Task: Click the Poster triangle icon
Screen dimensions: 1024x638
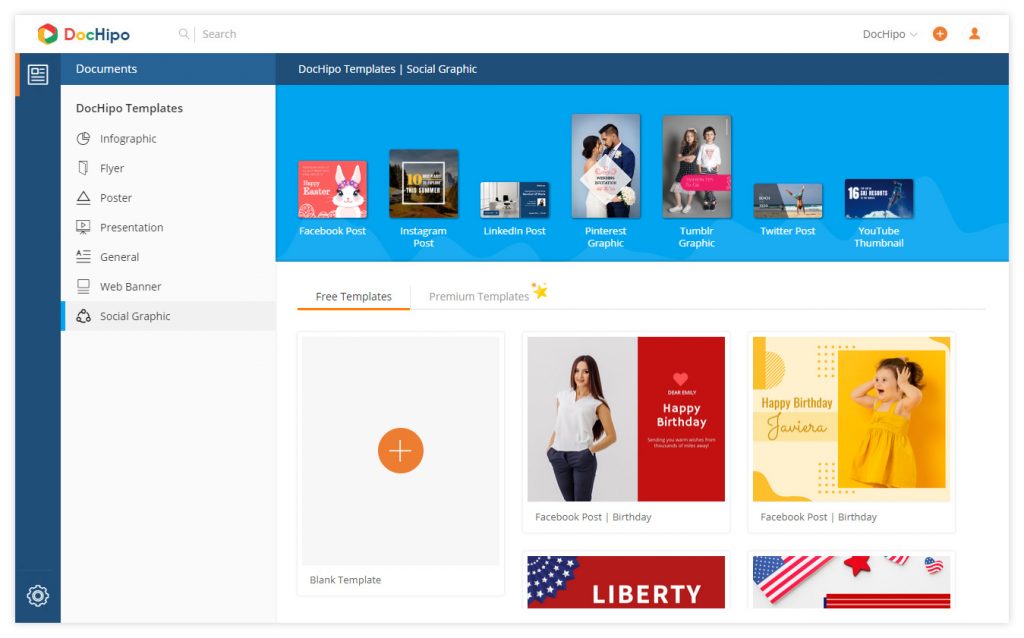Action: [x=83, y=197]
